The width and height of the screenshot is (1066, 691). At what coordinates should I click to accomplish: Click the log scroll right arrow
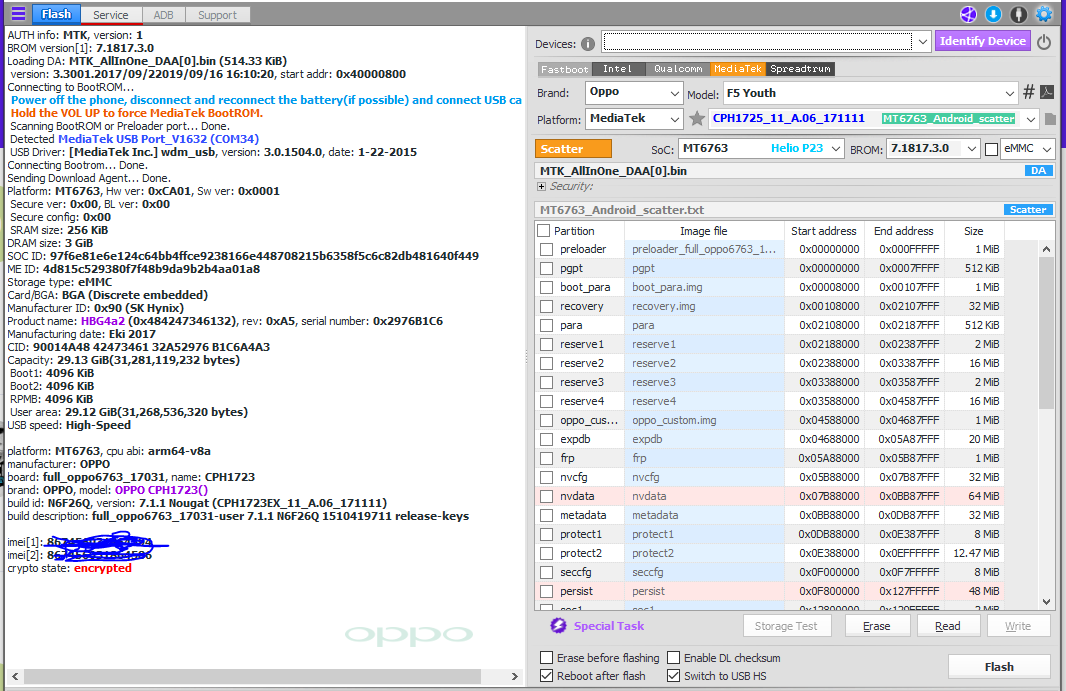pyautogui.click(x=515, y=677)
